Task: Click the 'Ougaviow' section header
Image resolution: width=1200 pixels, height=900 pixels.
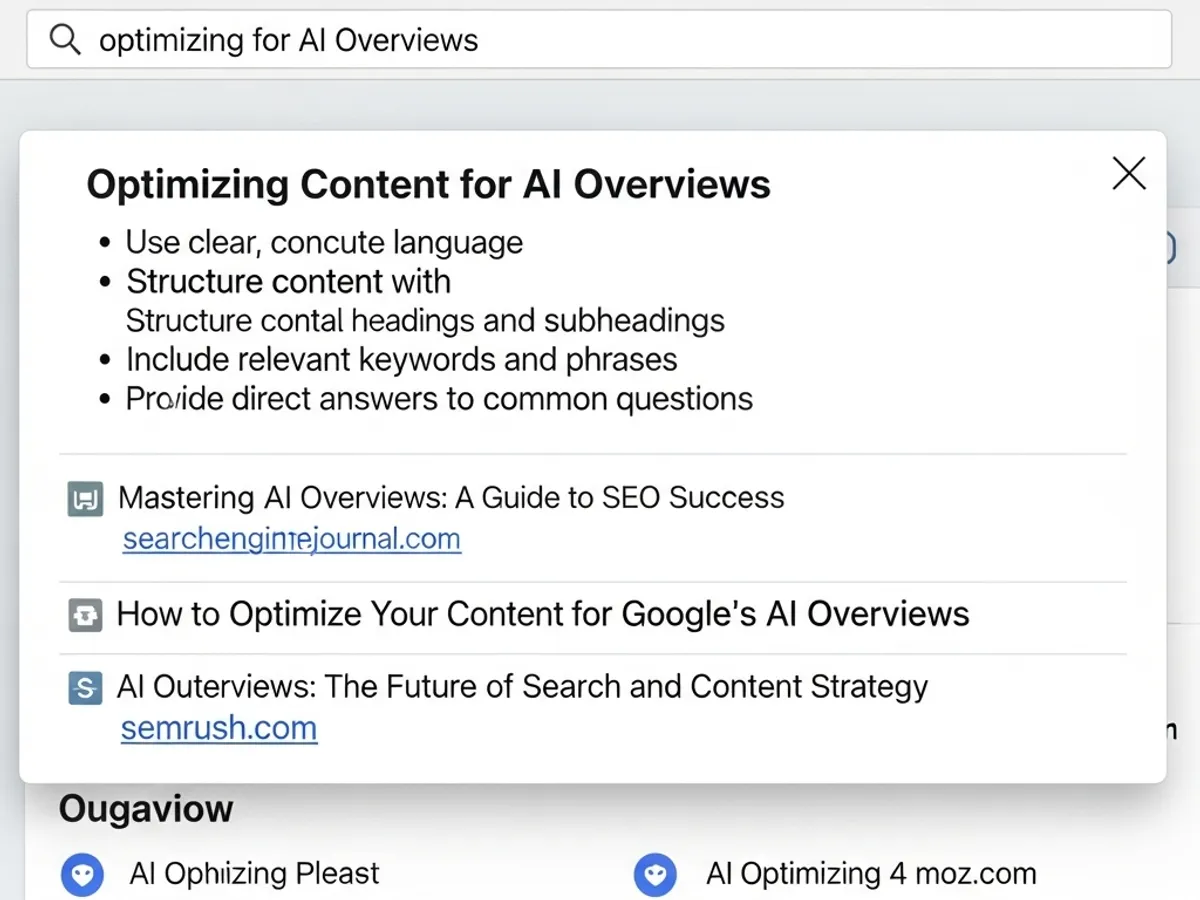Action: click(x=145, y=808)
